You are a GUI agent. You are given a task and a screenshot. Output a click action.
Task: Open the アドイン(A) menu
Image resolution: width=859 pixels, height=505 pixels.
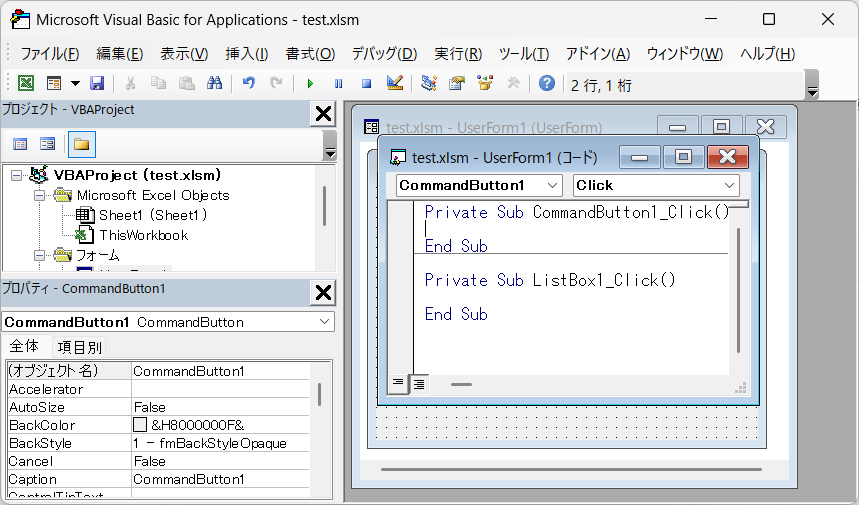tap(598, 54)
